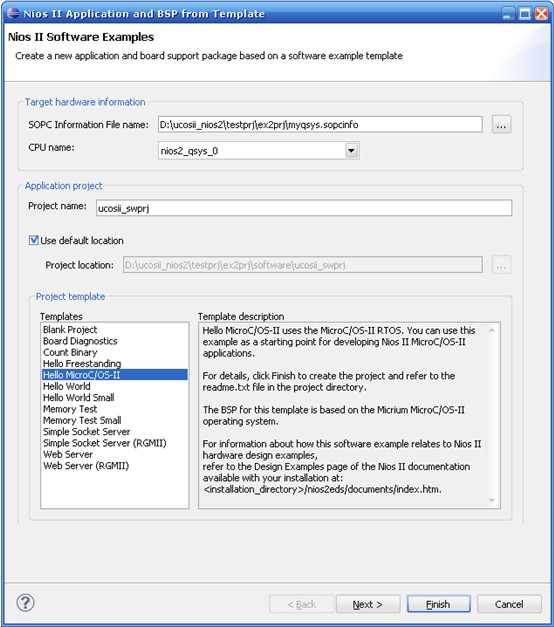Click the Finish button

pos(438,604)
